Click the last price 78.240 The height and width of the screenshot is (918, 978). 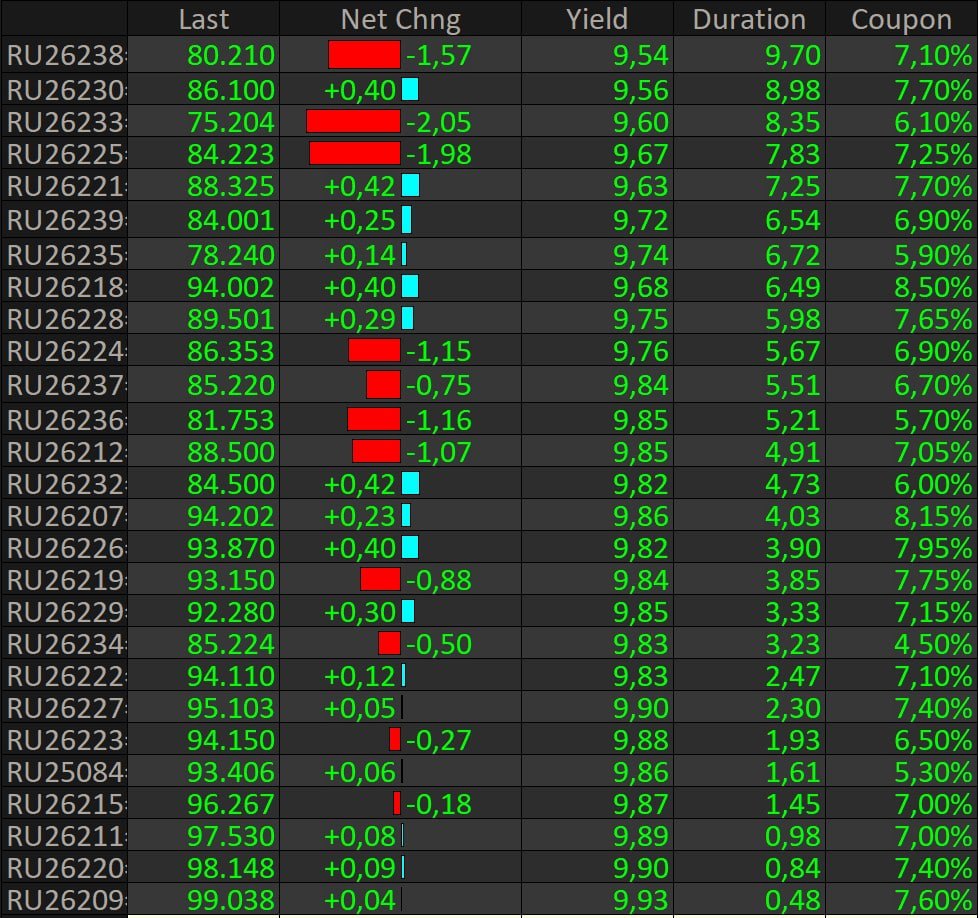231,255
